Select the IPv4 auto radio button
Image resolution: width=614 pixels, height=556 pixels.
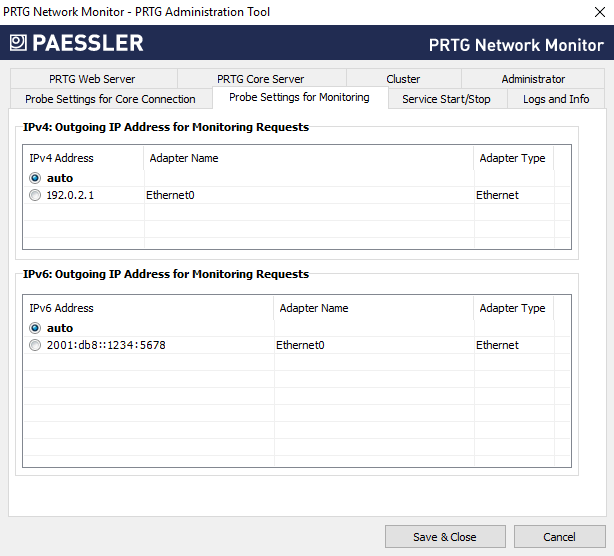[x=35, y=178]
